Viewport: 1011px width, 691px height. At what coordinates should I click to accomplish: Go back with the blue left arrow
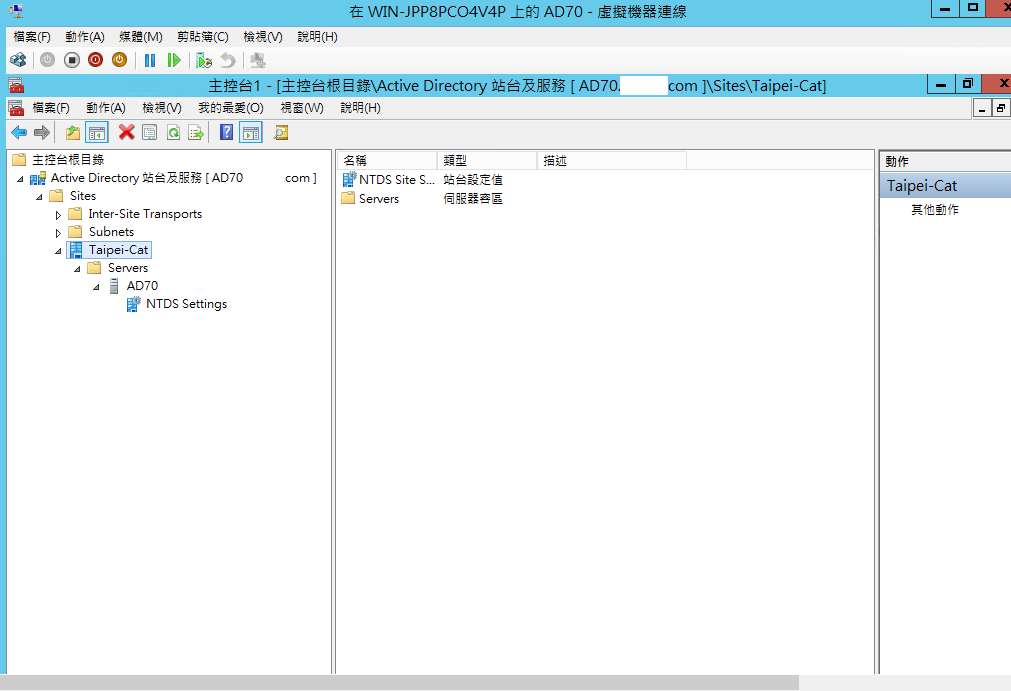19,133
